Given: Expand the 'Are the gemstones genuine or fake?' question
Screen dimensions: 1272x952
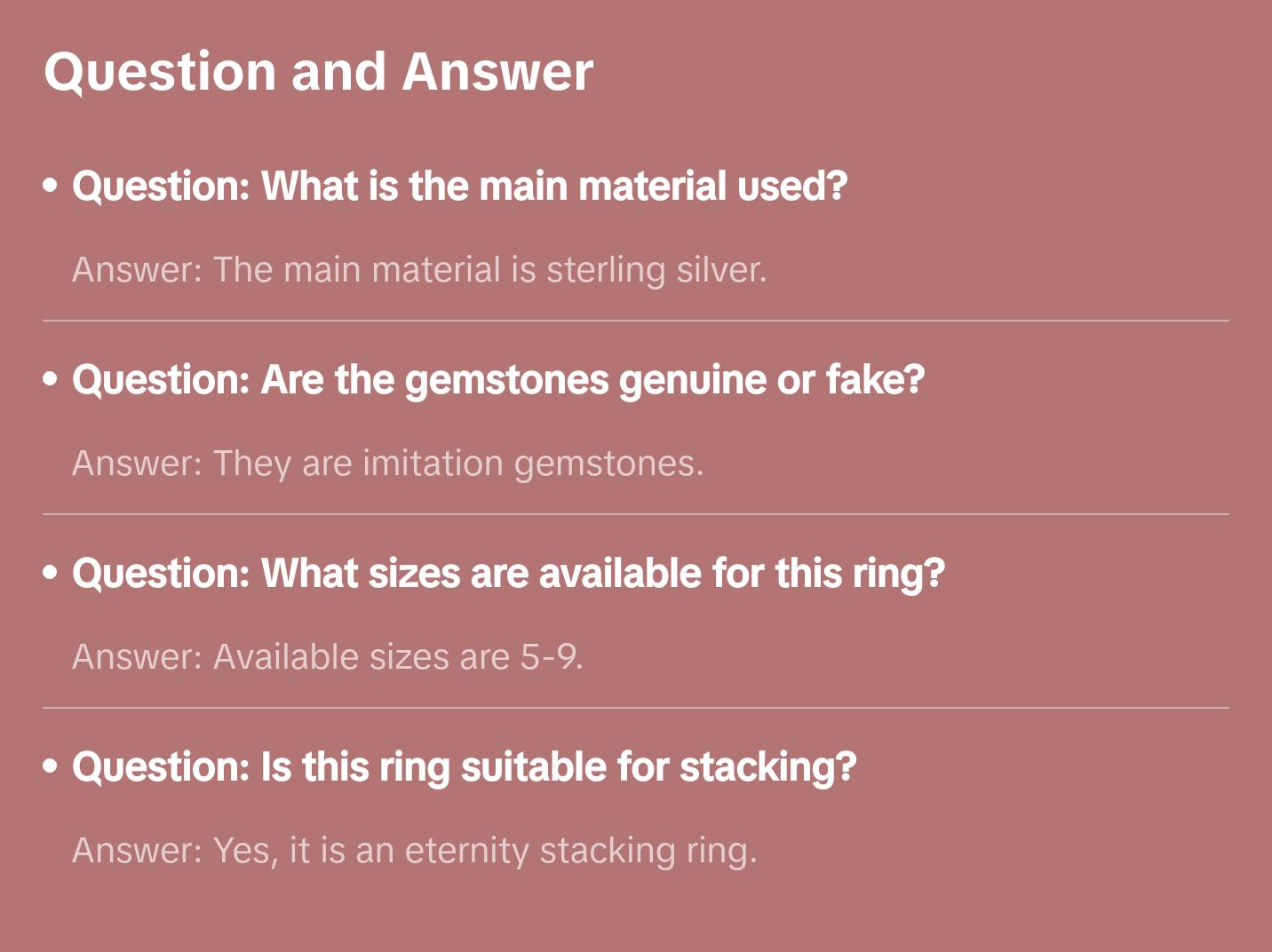Looking at the screenshot, I should (x=498, y=380).
